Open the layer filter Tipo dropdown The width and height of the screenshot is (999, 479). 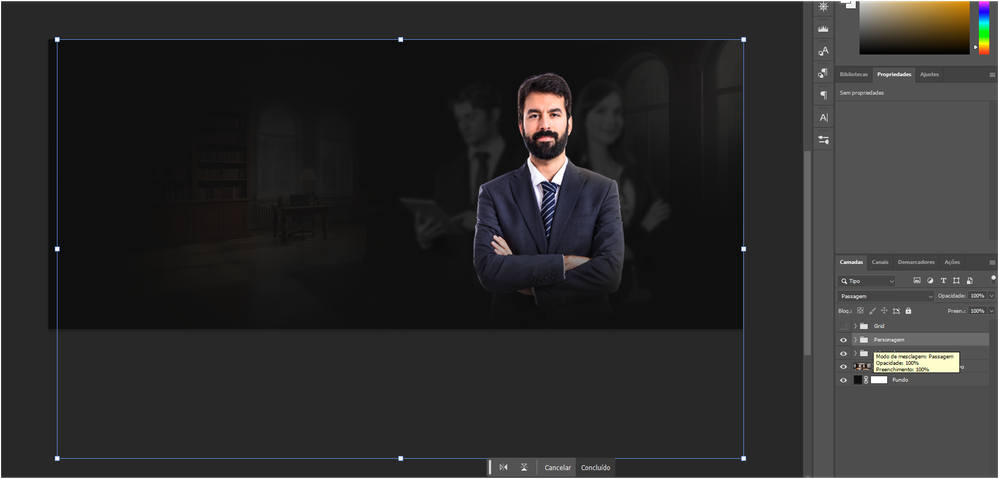click(866, 281)
